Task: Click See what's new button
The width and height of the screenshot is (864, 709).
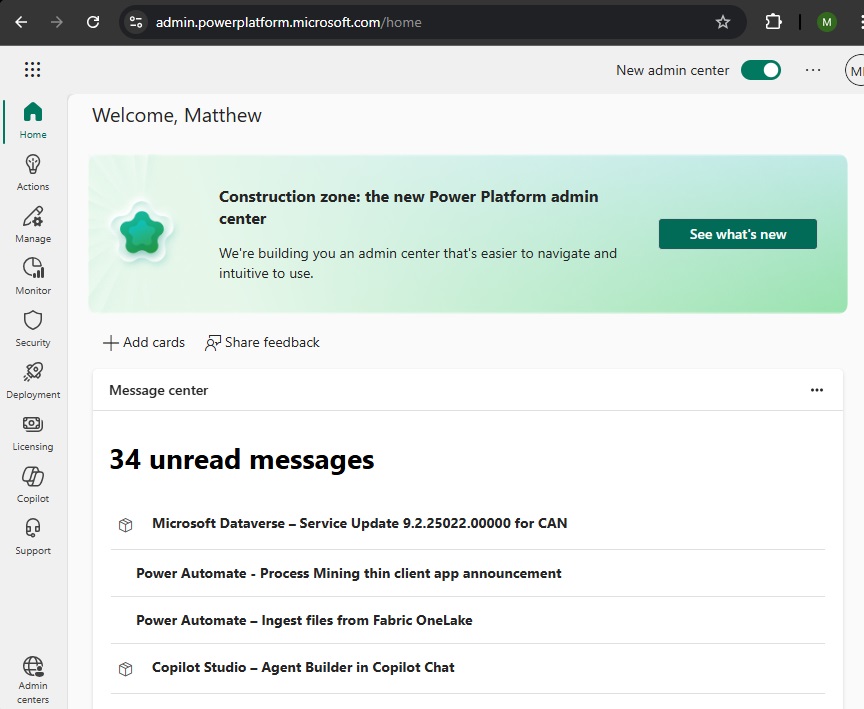Action: pyautogui.click(x=738, y=234)
